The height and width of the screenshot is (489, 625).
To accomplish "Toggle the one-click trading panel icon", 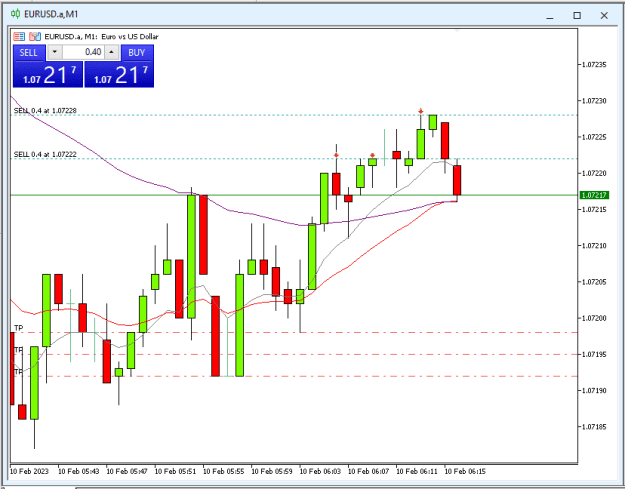I will 19,37.
